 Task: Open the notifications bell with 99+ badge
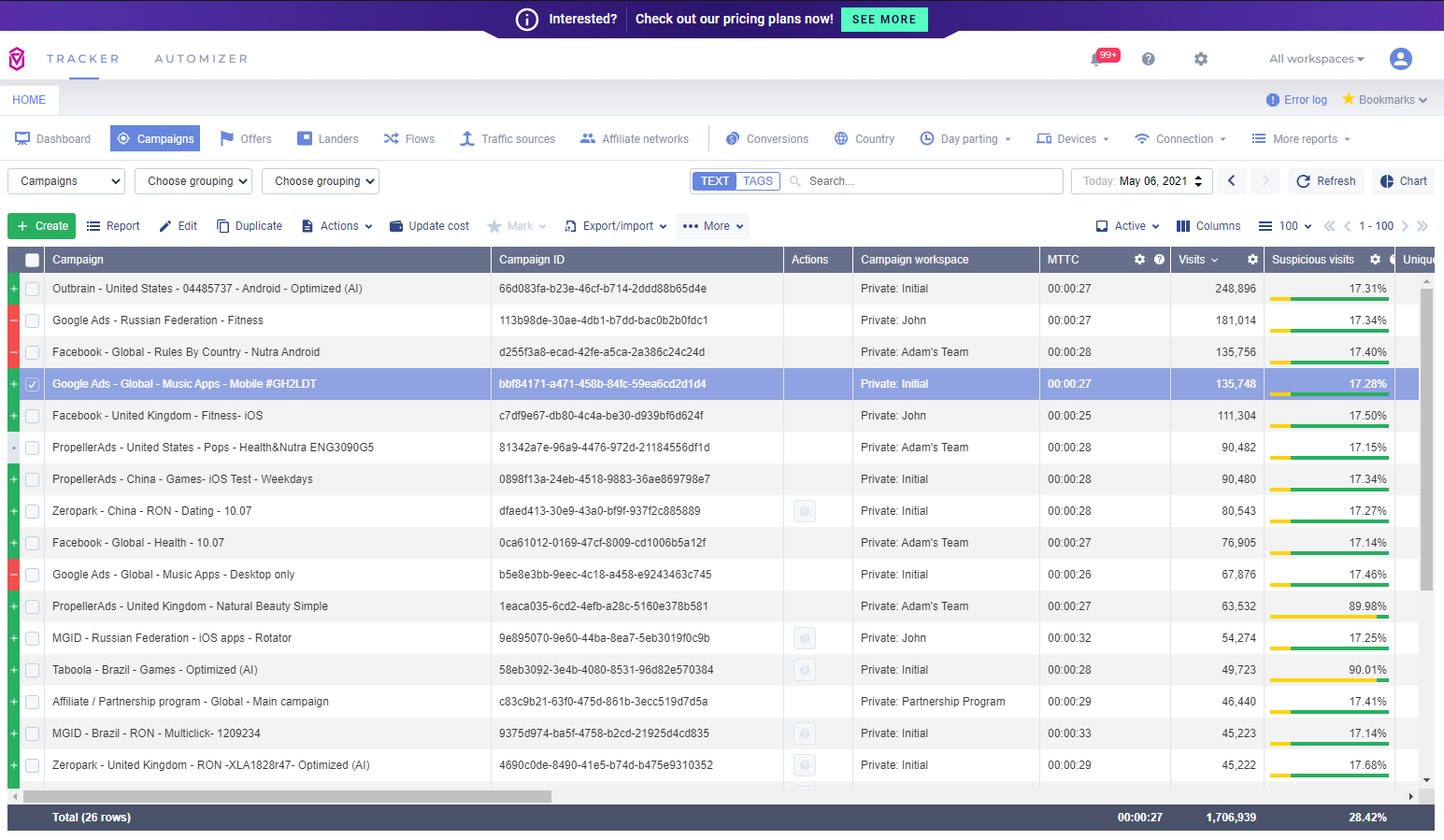tap(1103, 58)
